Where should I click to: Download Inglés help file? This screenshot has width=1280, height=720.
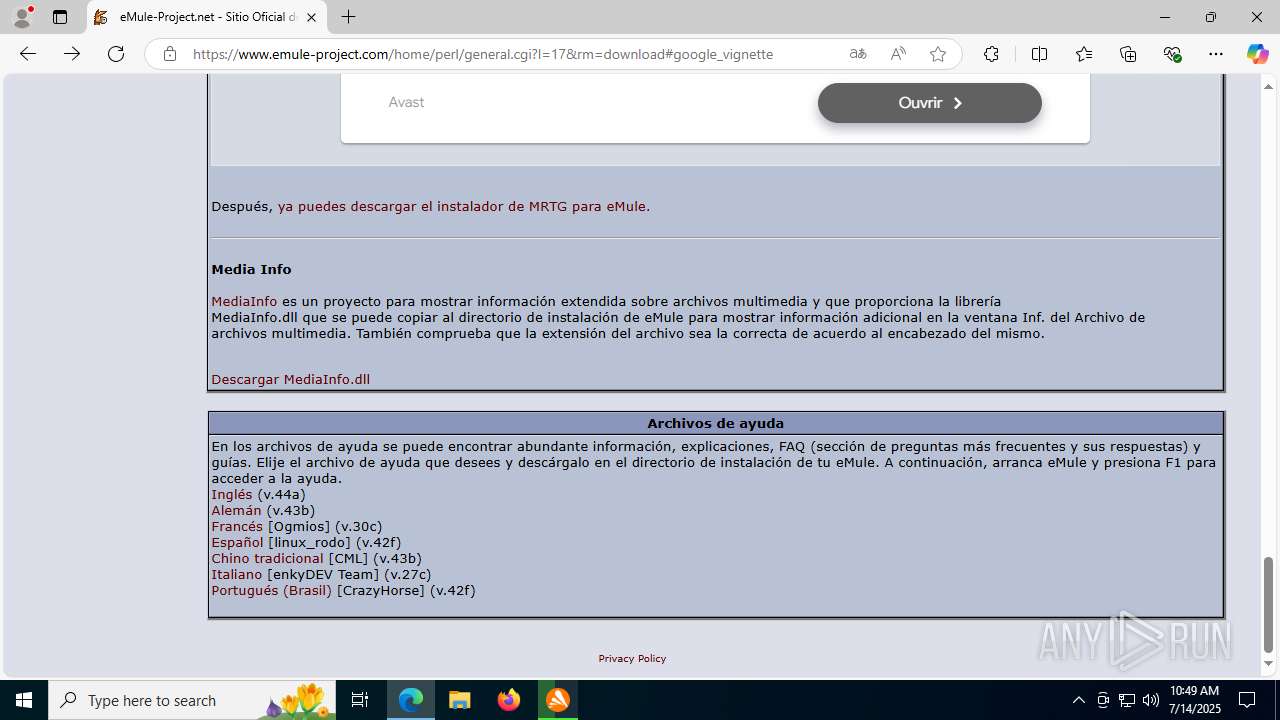(x=232, y=494)
